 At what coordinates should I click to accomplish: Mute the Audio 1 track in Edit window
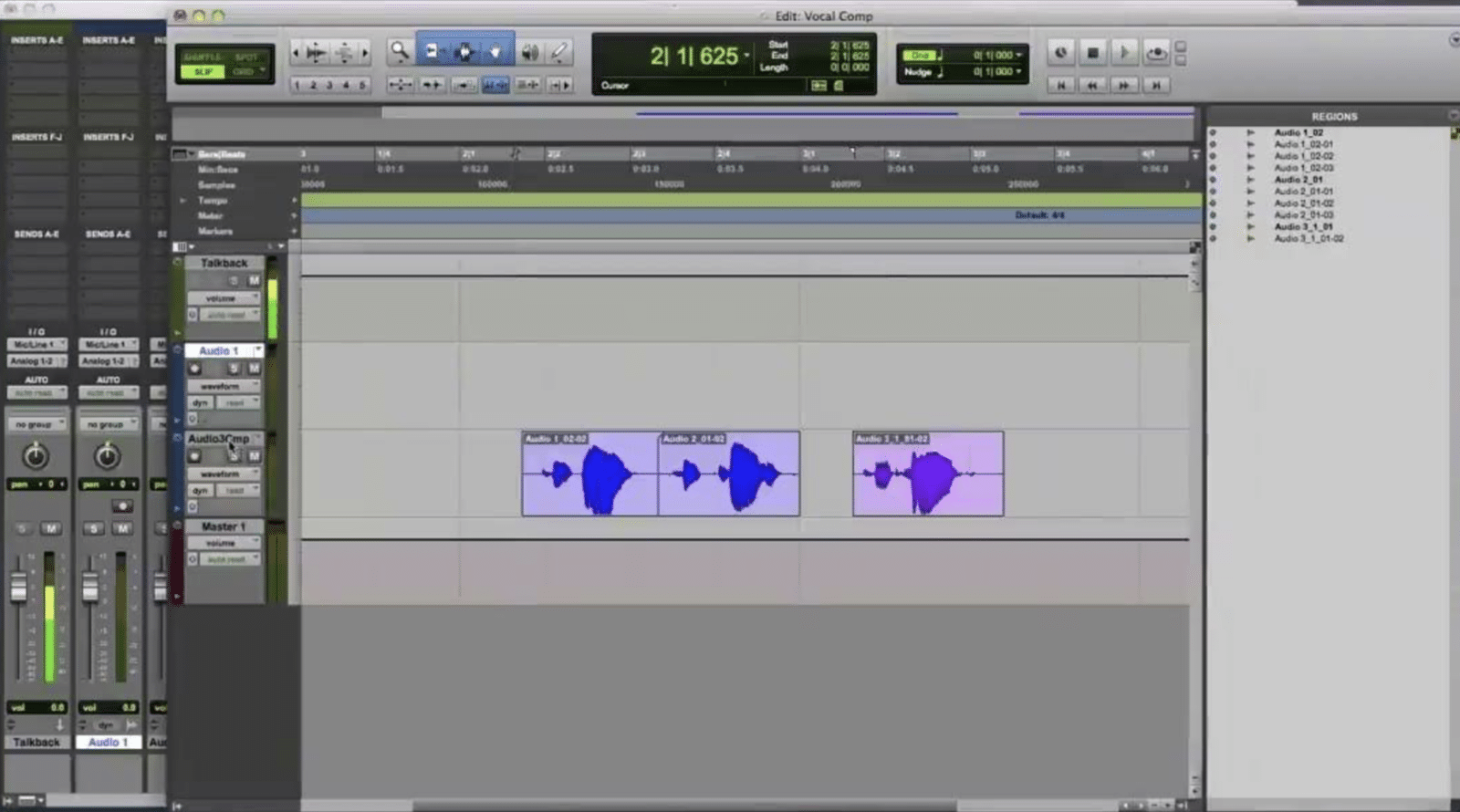pos(254,368)
